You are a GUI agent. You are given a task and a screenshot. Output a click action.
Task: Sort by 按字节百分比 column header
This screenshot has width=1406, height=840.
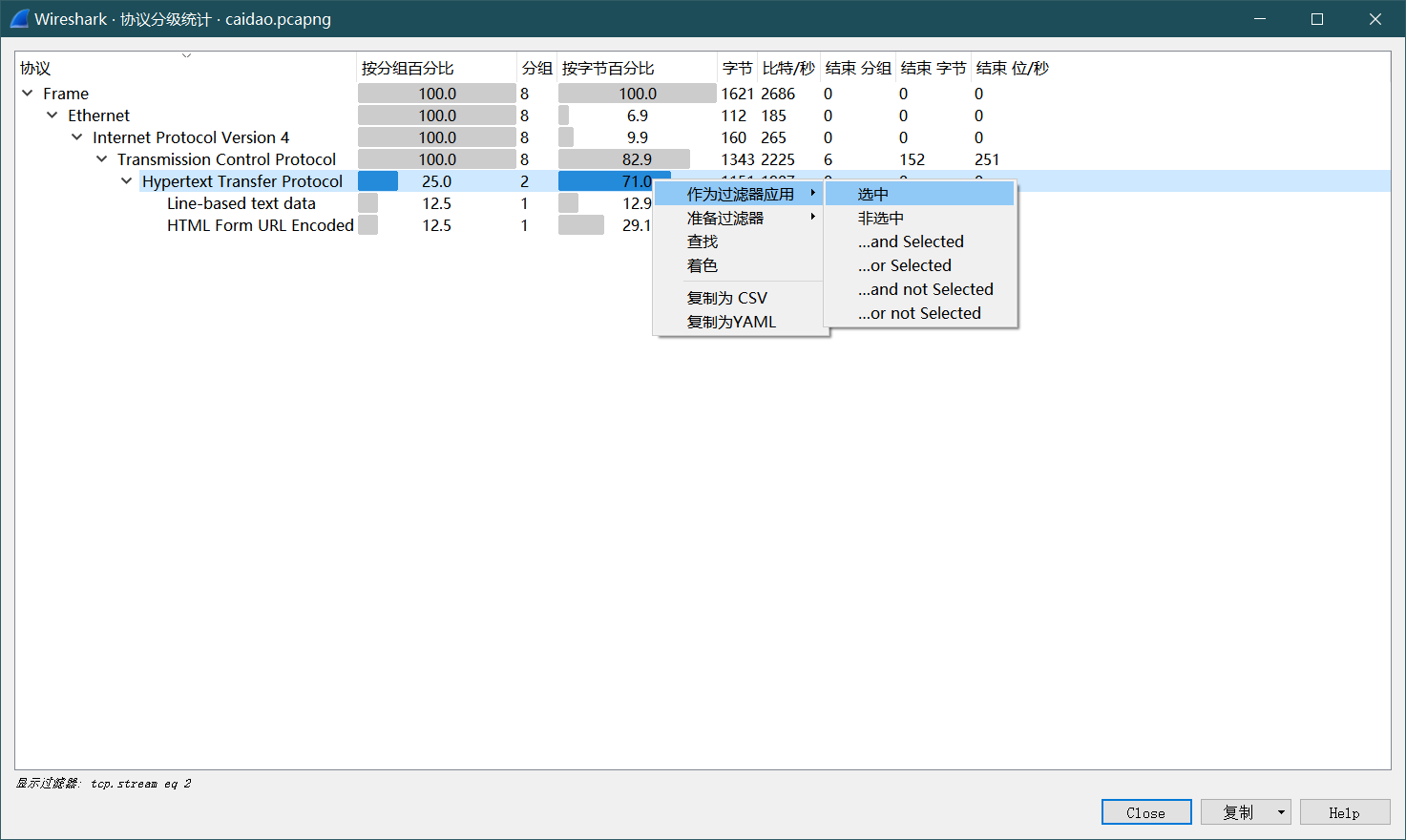(638, 69)
